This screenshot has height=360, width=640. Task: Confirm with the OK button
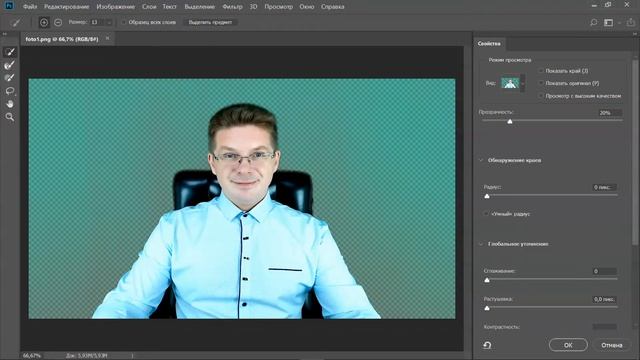click(568, 345)
